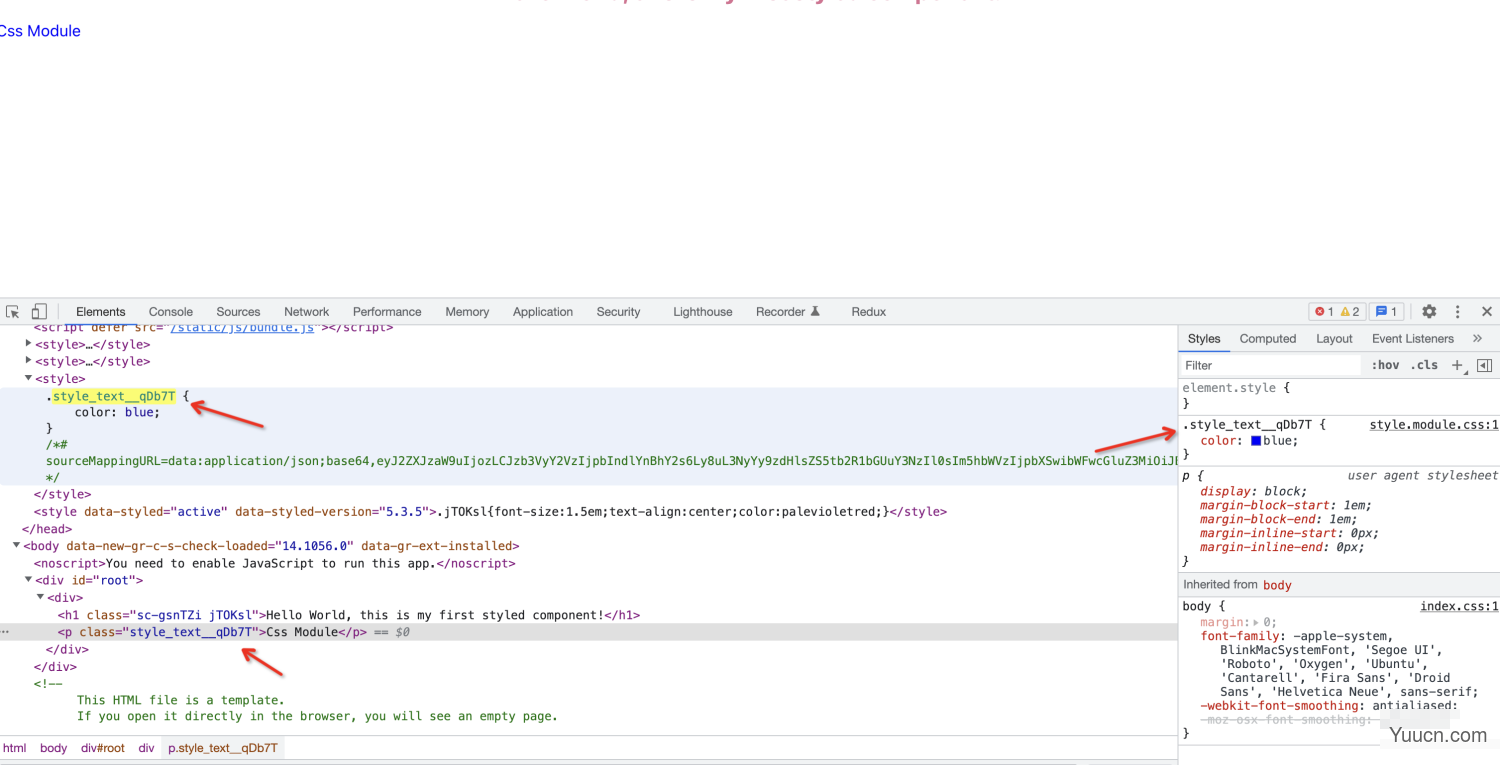1500x765 pixels.
Task: Open the blue issues counter badge
Action: pyautogui.click(x=1386, y=312)
